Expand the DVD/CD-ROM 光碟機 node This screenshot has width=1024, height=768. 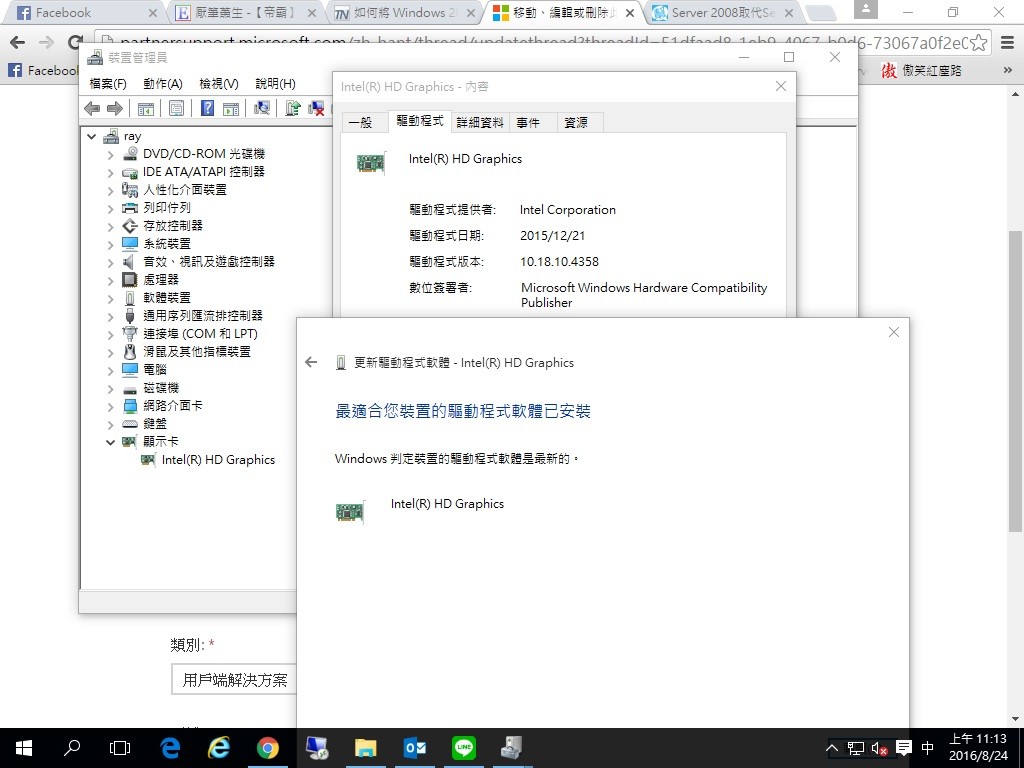(x=110, y=155)
